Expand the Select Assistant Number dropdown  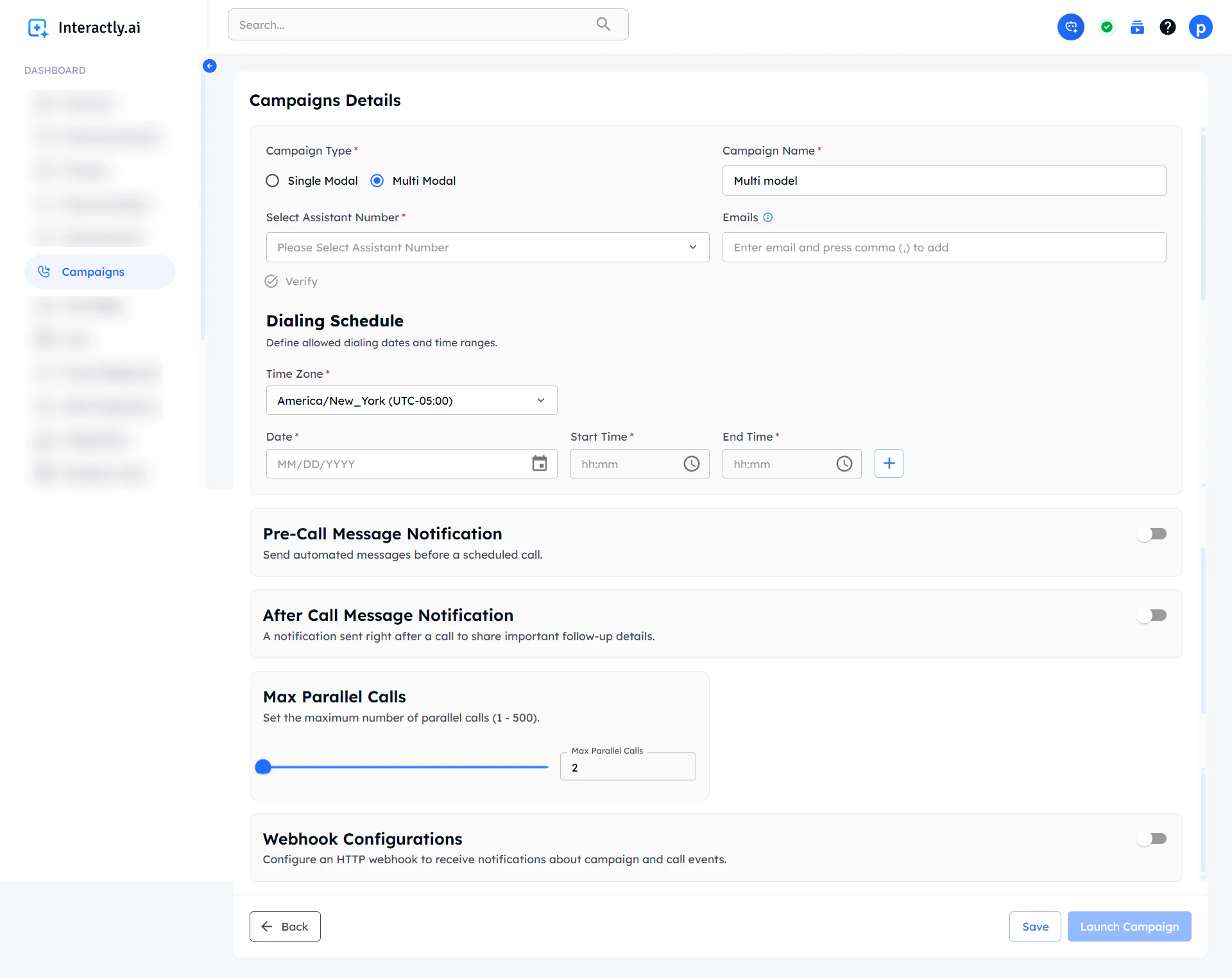[x=487, y=248]
